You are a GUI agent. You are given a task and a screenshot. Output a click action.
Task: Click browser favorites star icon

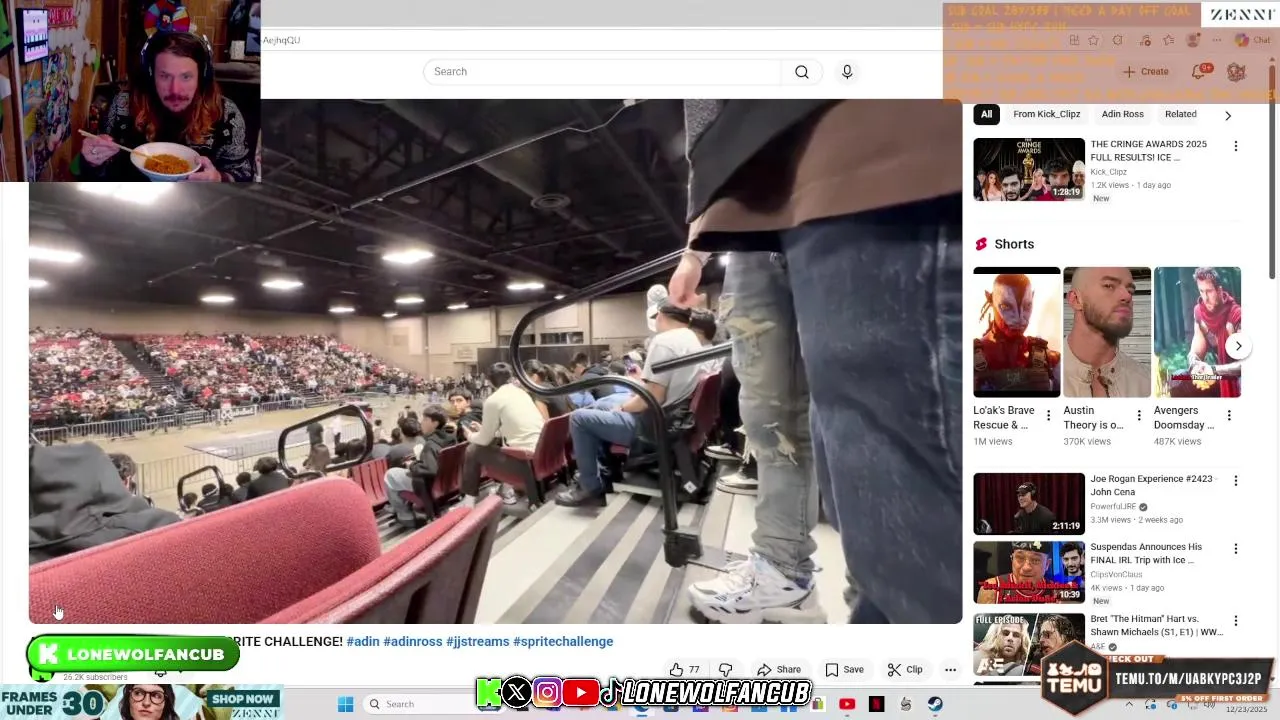coord(1093,40)
